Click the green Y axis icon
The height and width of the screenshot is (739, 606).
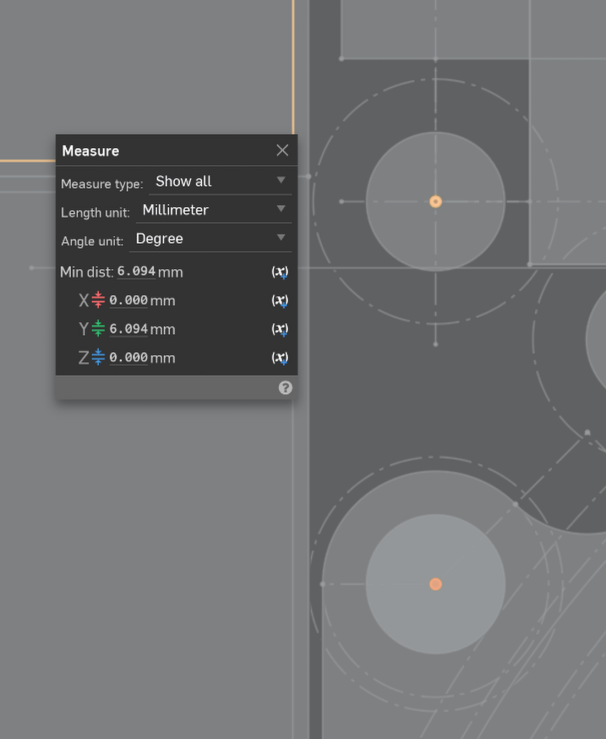(x=98, y=329)
